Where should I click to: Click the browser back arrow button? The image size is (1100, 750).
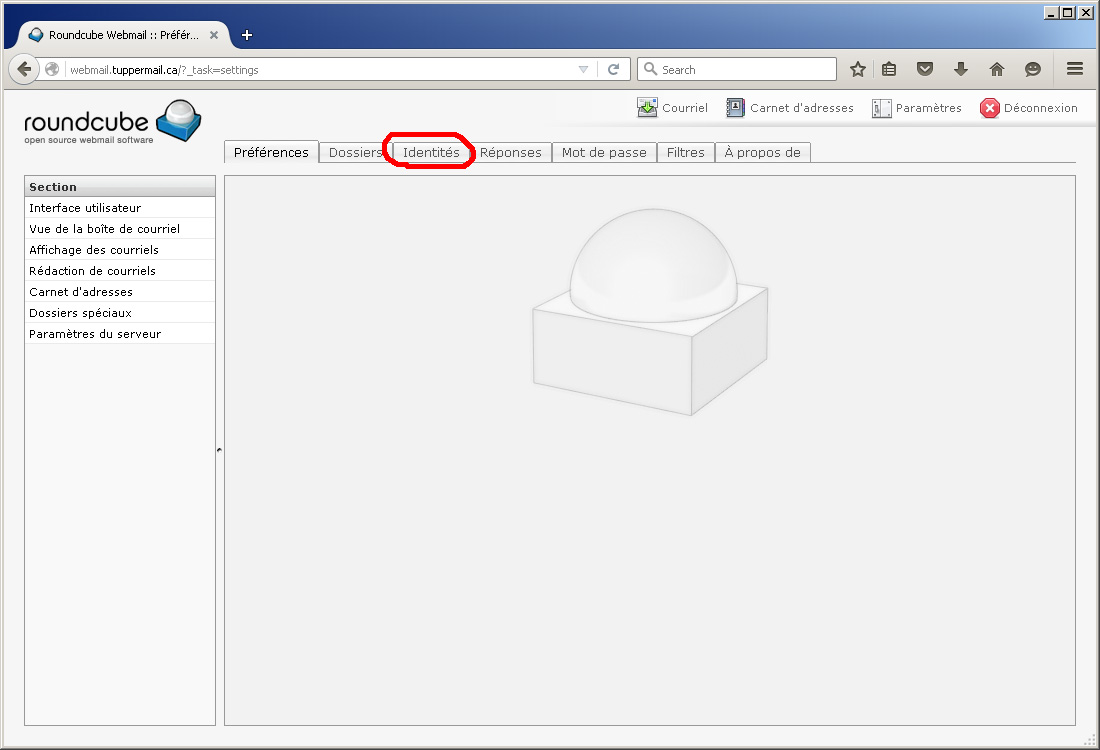tap(24, 69)
